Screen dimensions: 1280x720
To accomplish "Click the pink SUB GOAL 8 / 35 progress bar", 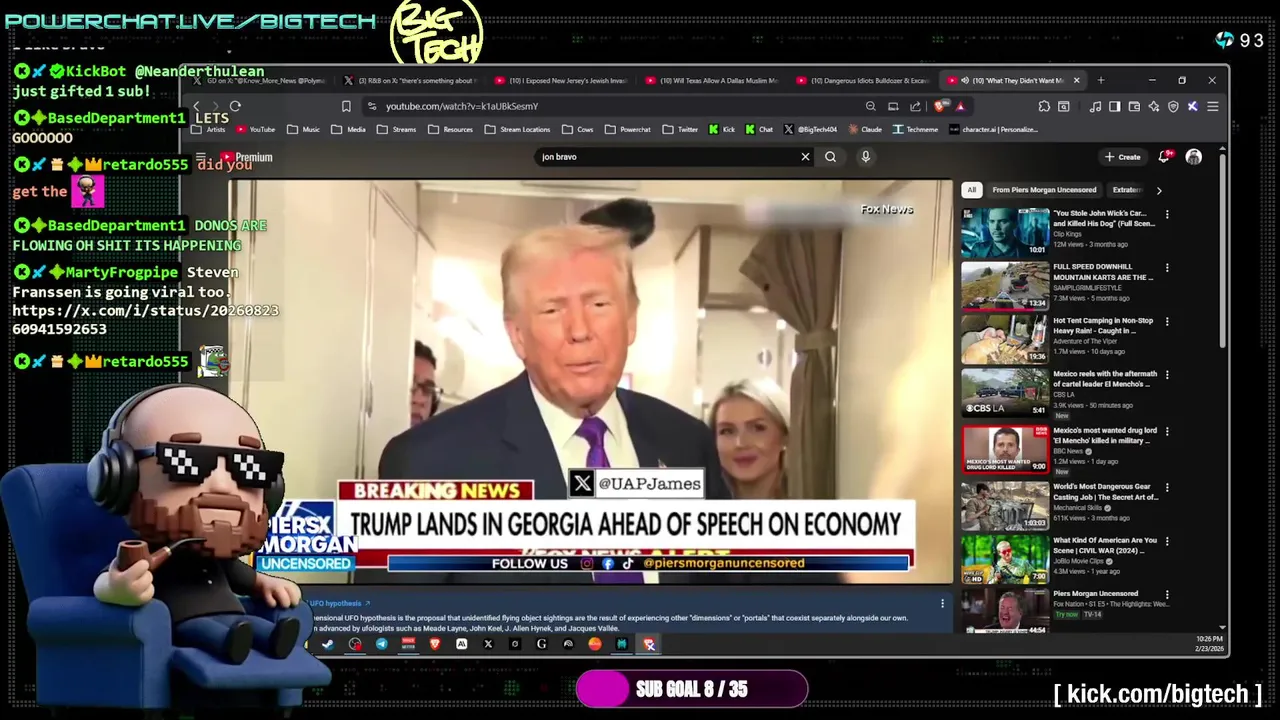I will tap(692, 689).
